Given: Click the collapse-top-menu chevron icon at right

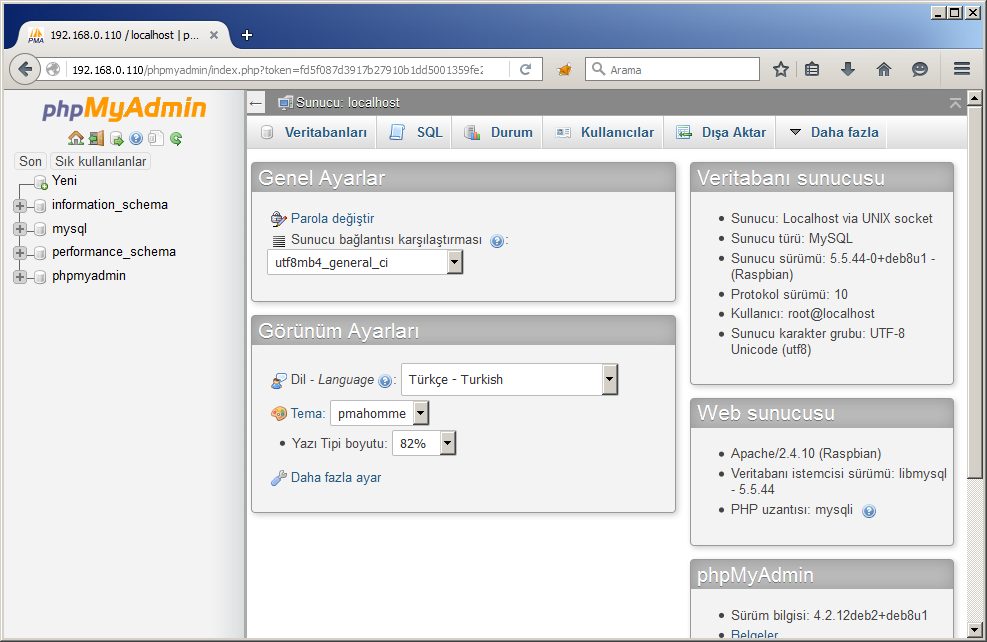Looking at the screenshot, I should tap(955, 103).
